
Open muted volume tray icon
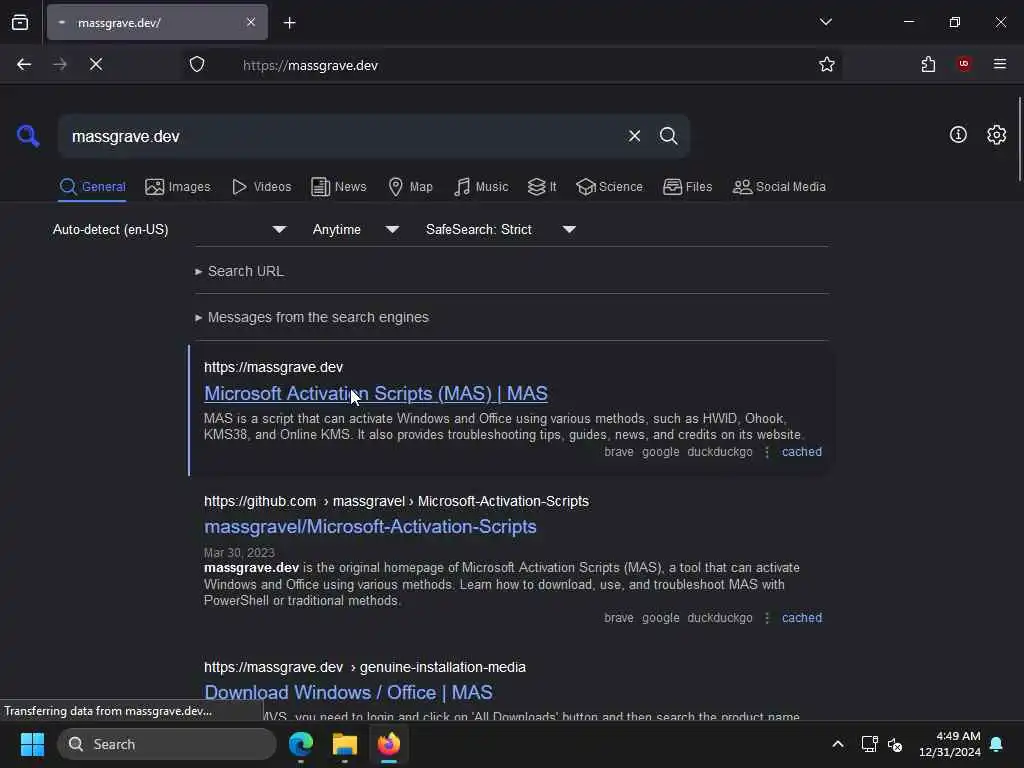point(895,744)
